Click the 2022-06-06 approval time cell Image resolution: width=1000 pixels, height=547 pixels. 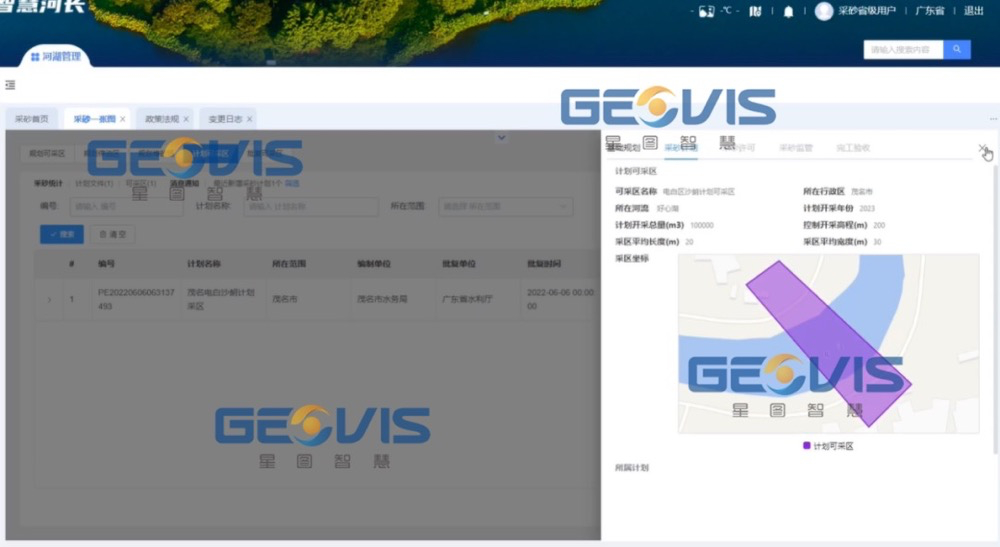pyautogui.click(x=561, y=299)
